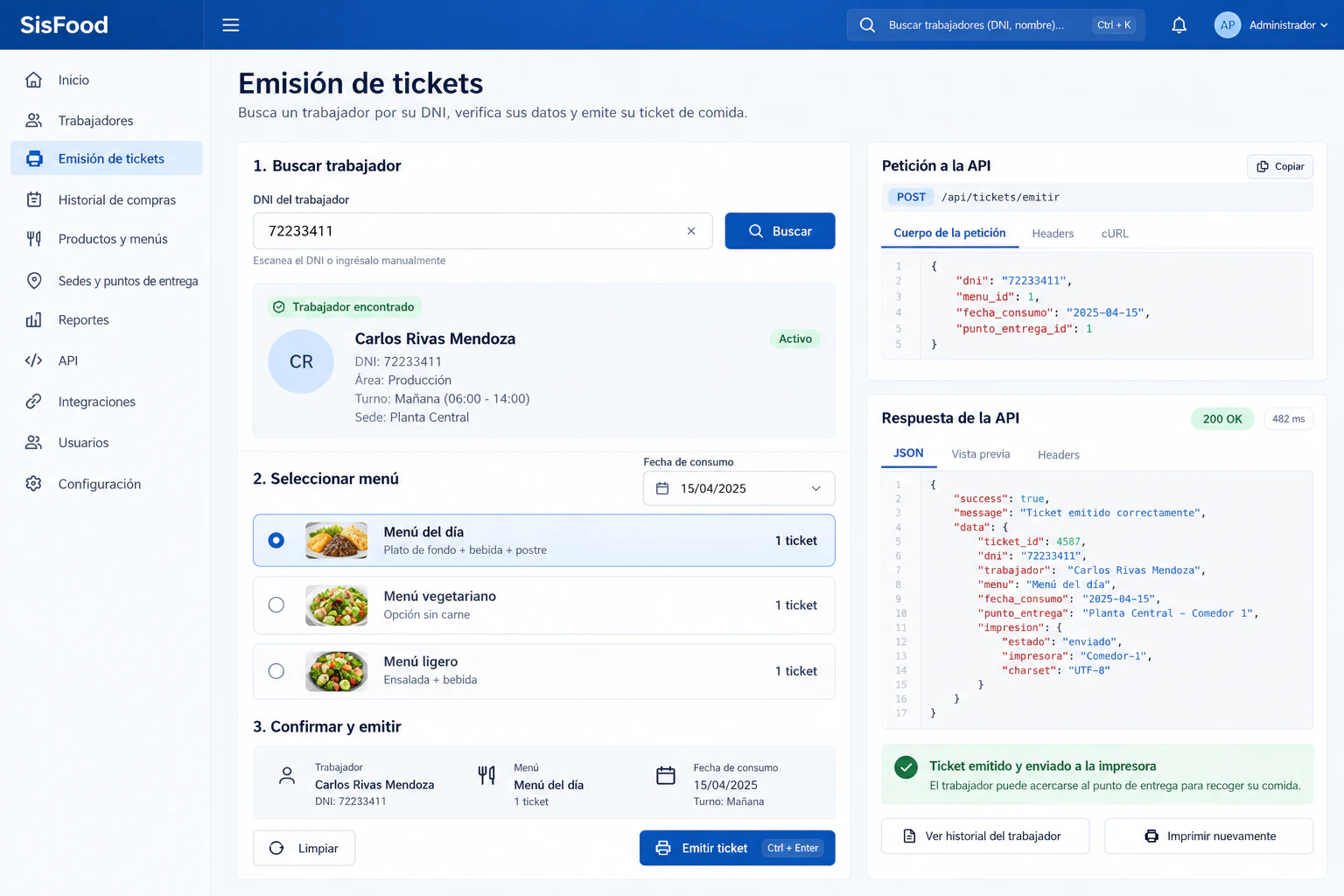
Task: Open Integraciones in the sidebar
Action: point(107,402)
